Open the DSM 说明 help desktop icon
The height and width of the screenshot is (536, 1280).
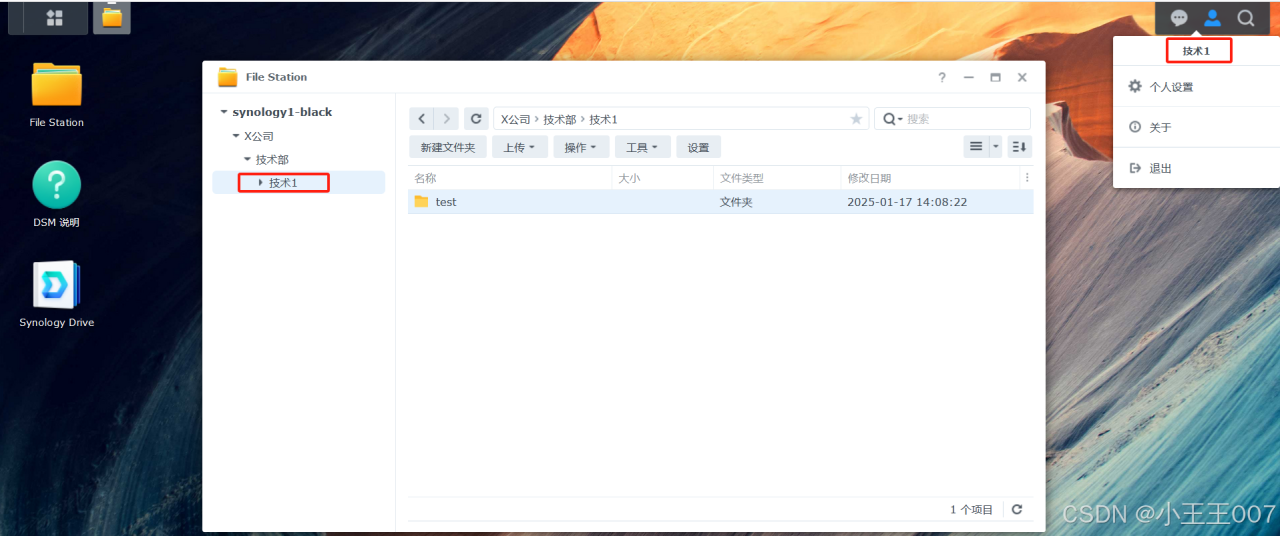pos(56,195)
